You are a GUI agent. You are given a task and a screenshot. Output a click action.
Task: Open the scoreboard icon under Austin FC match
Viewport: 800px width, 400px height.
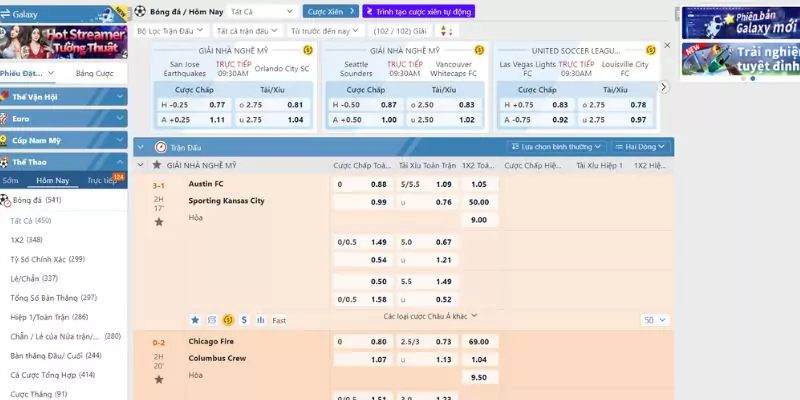click(x=212, y=320)
